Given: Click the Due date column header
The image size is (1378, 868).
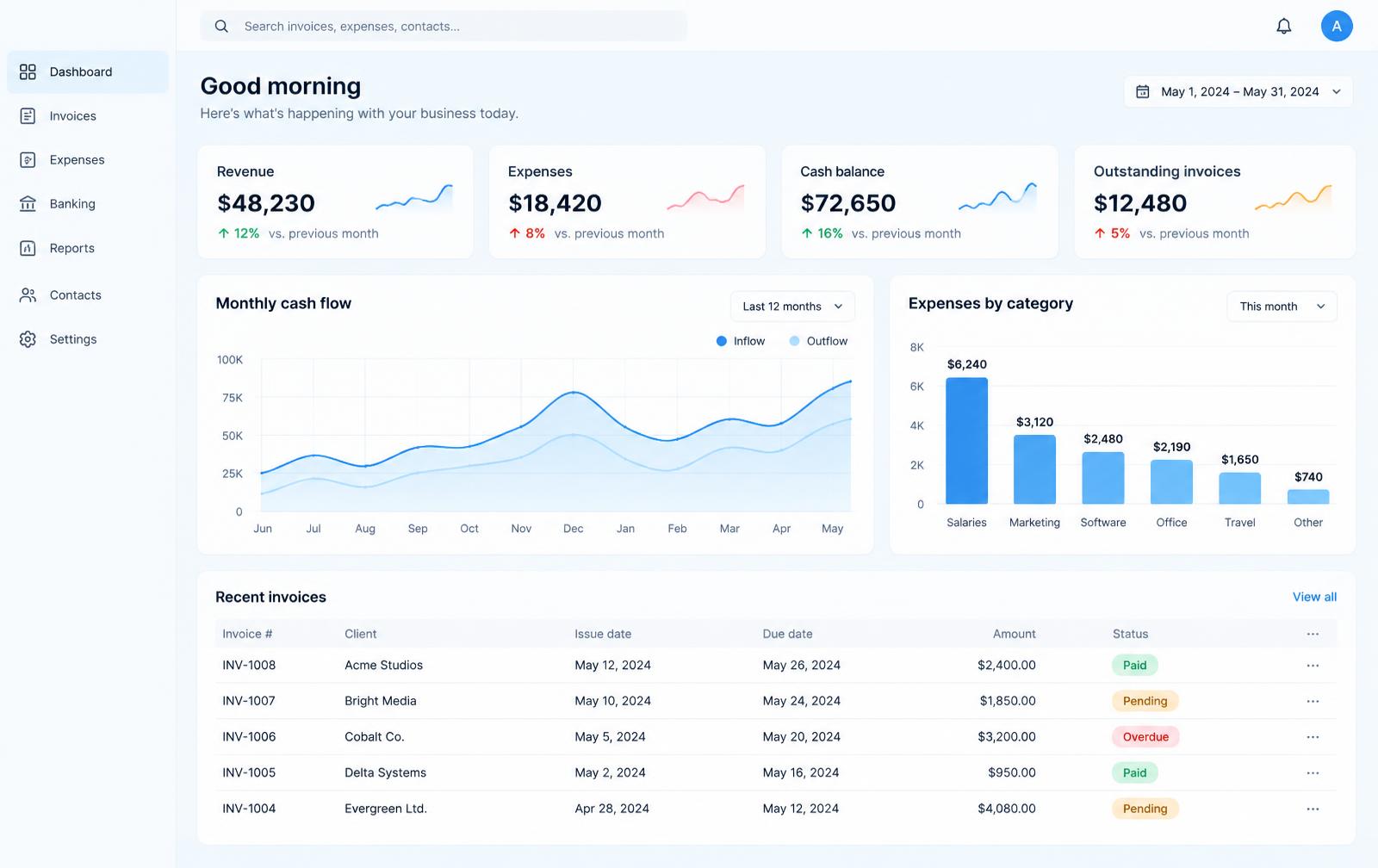Looking at the screenshot, I should tap(787, 635).
